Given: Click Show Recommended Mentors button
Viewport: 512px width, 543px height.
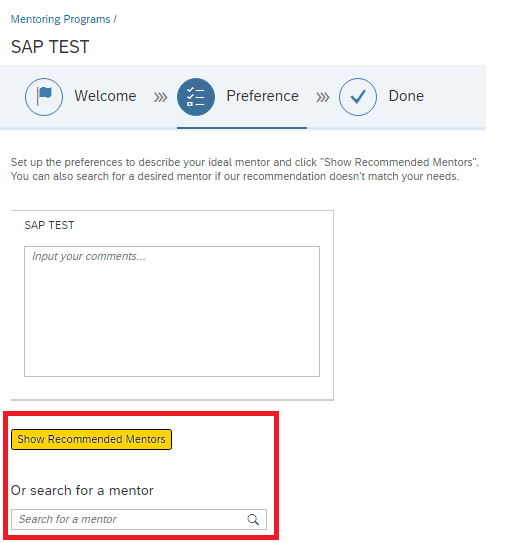Looking at the screenshot, I should [x=91, y=439].
